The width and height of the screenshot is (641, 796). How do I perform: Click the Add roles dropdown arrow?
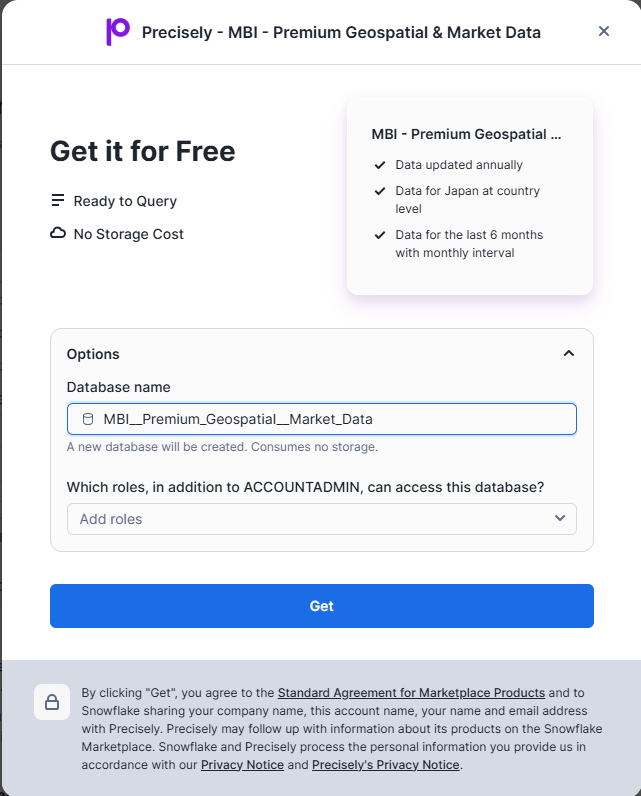pos(560,519)
